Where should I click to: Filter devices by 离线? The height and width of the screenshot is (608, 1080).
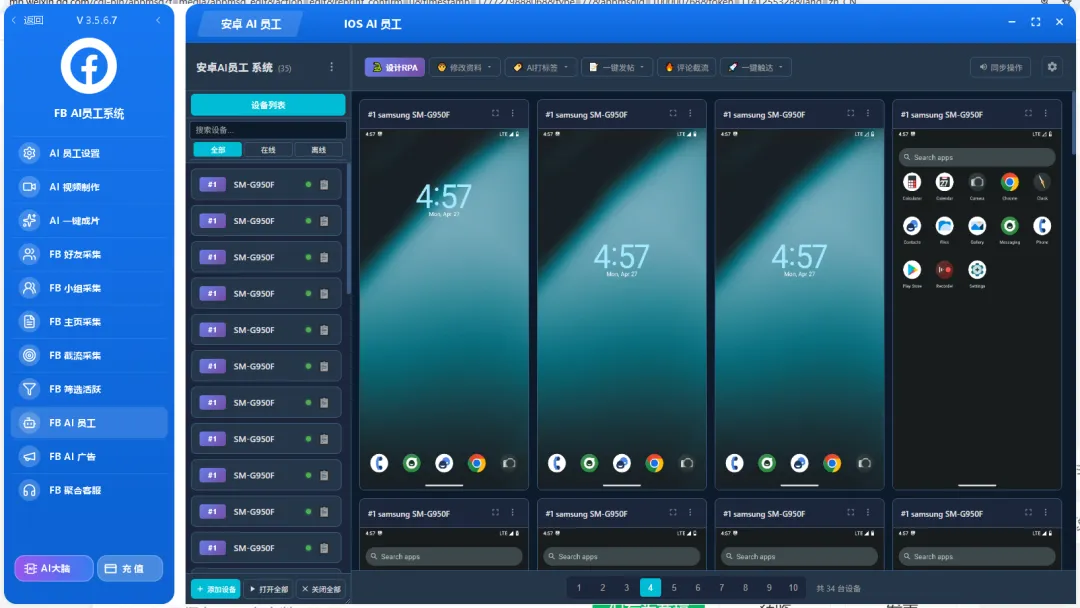[x=318, y=149]
